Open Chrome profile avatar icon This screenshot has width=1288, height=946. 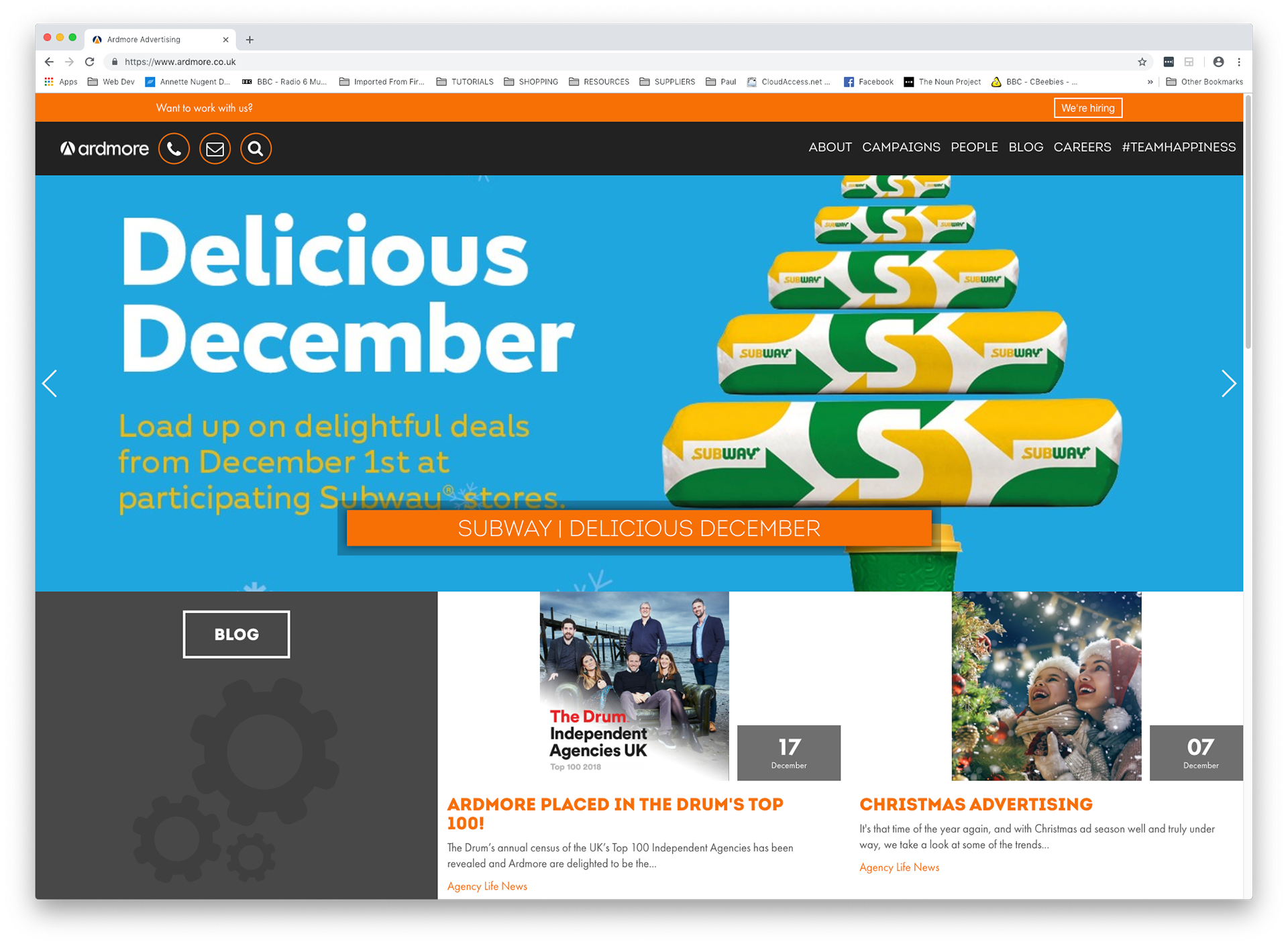point(1218,62)
